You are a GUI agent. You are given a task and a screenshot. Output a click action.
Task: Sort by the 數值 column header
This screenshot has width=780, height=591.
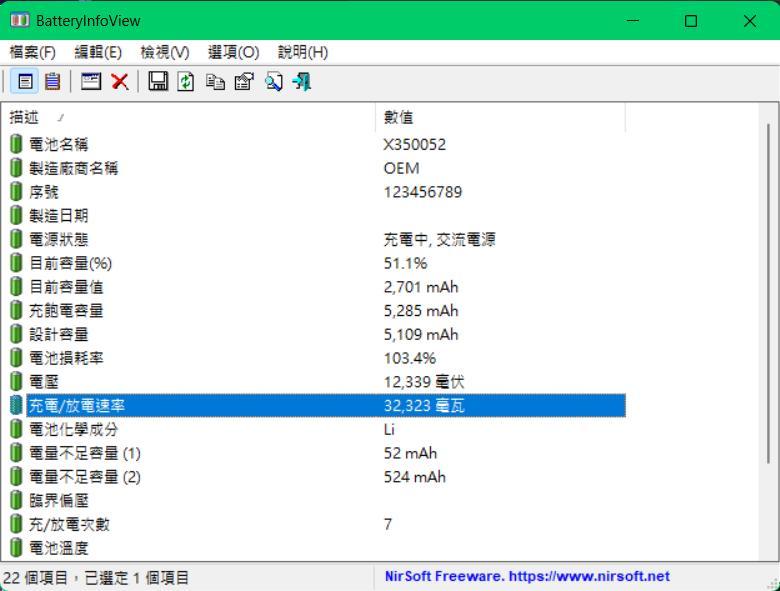500,118
